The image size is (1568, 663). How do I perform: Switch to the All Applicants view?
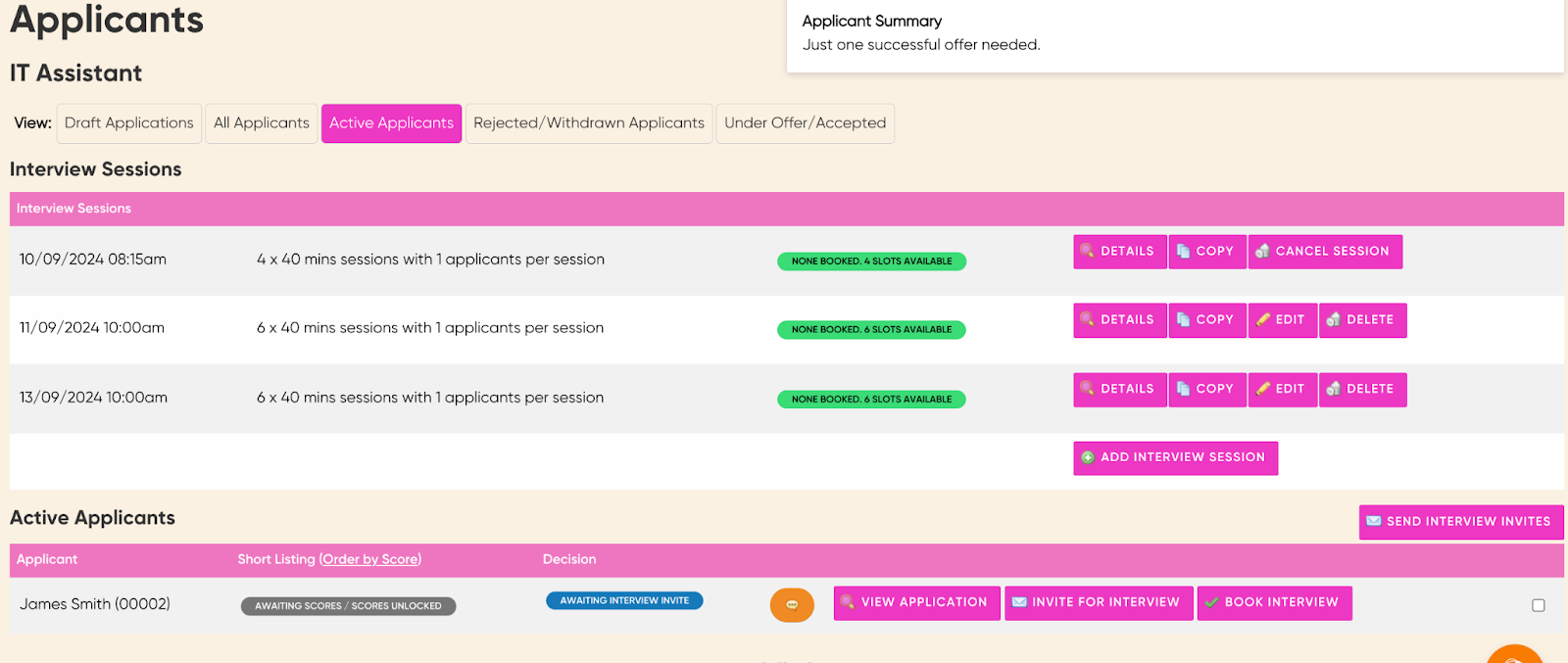tap(262, 123)
